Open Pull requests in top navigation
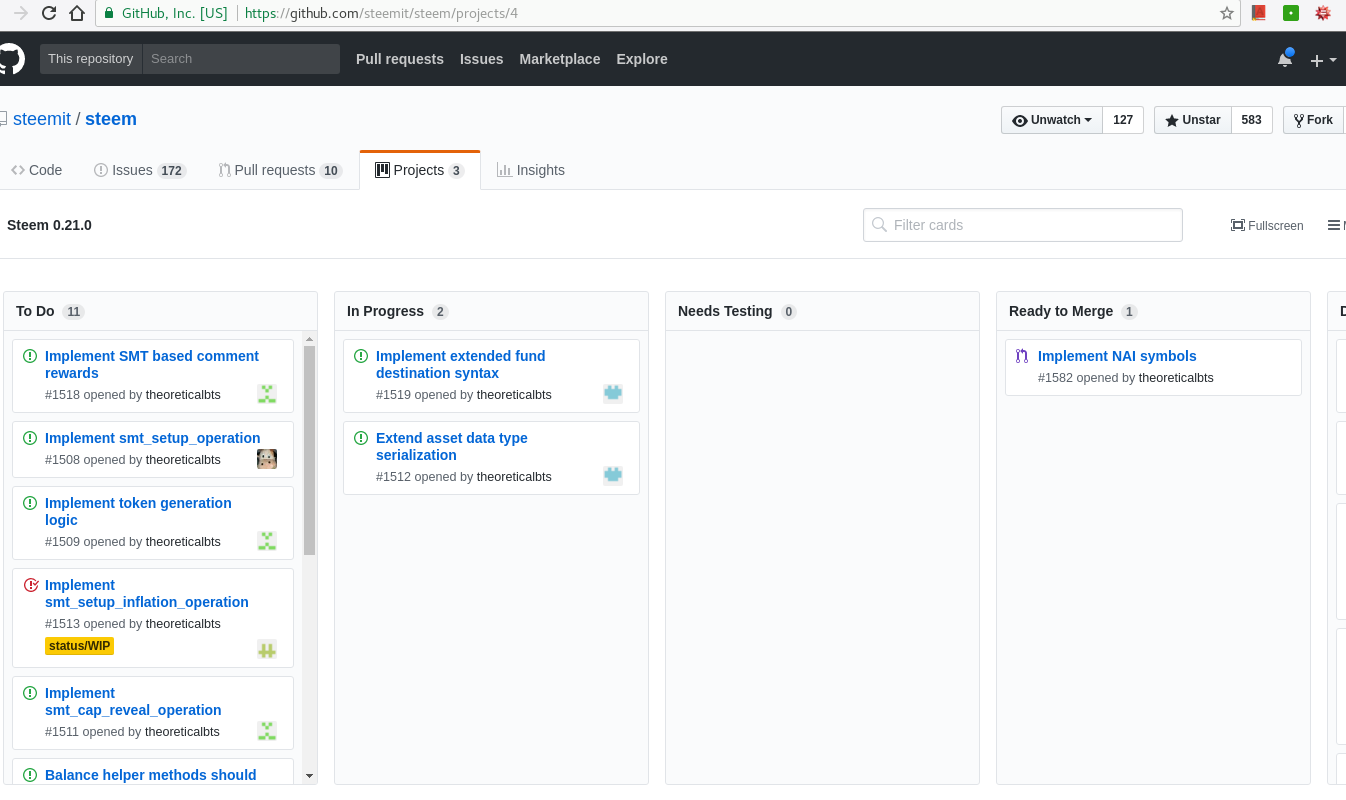The height and width of the screenshot is (800, 1346). [x=400, y=59]
